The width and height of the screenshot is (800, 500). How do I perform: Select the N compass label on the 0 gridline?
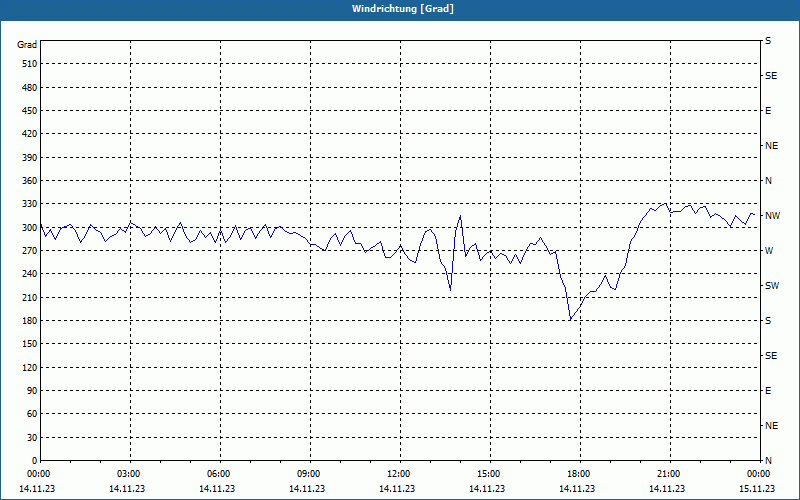tap(768, 461)
